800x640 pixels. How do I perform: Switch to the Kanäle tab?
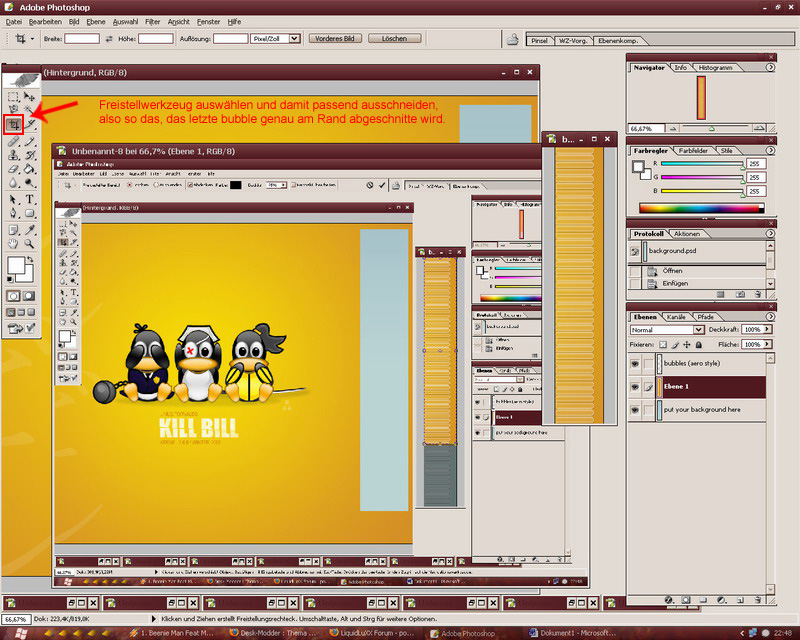click(676, 317)
